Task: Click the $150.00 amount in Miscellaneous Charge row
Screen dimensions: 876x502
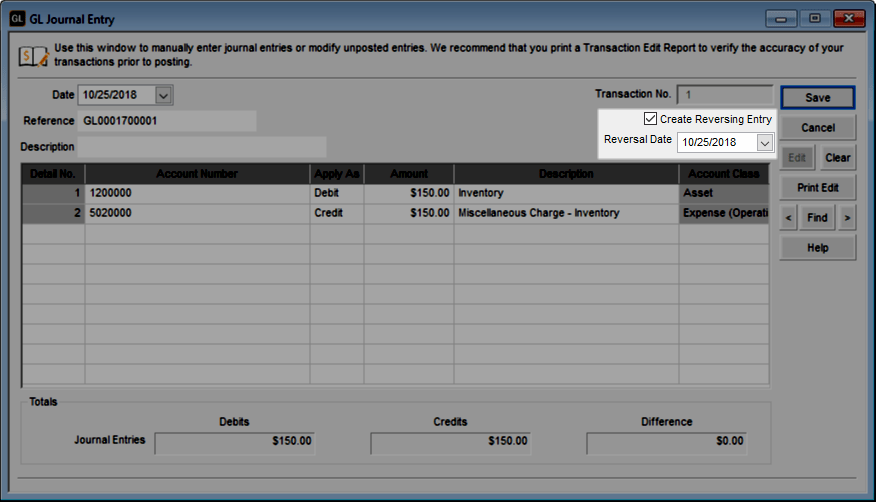Action: pos(409,213)
